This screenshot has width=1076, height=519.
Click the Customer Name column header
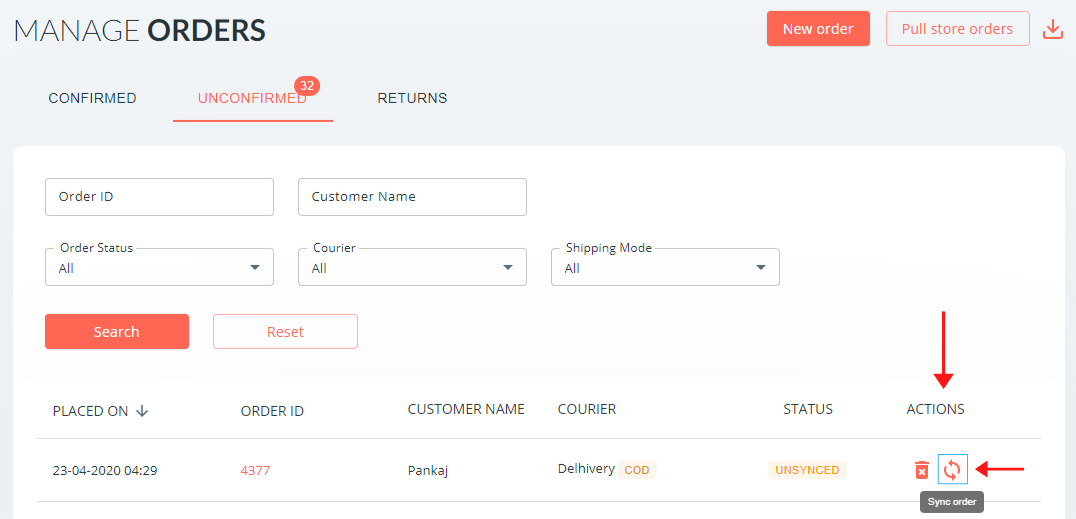tap(466, 409)
